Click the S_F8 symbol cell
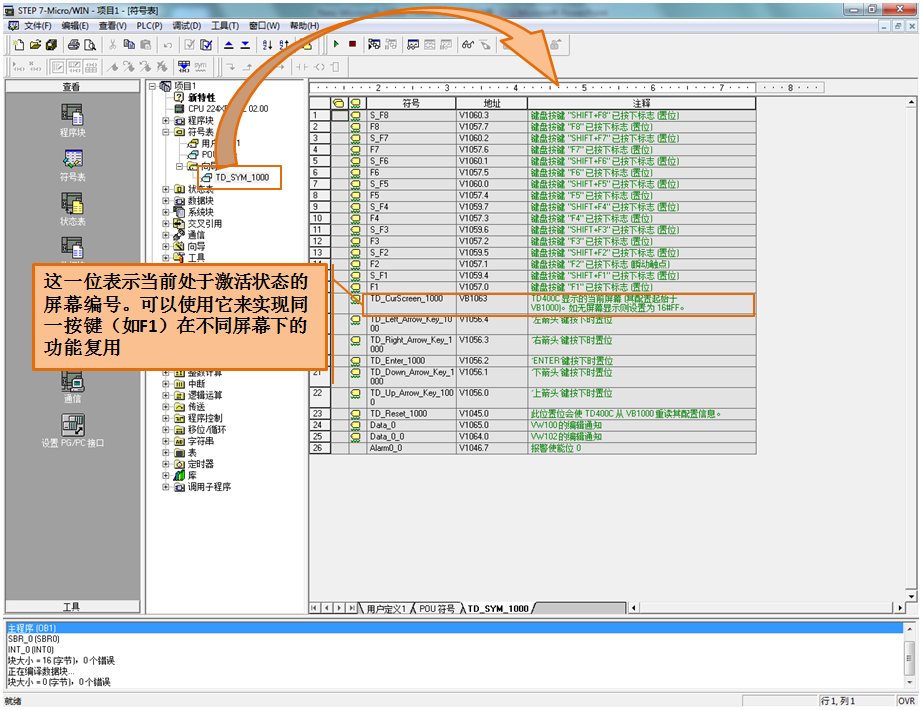 411,115
